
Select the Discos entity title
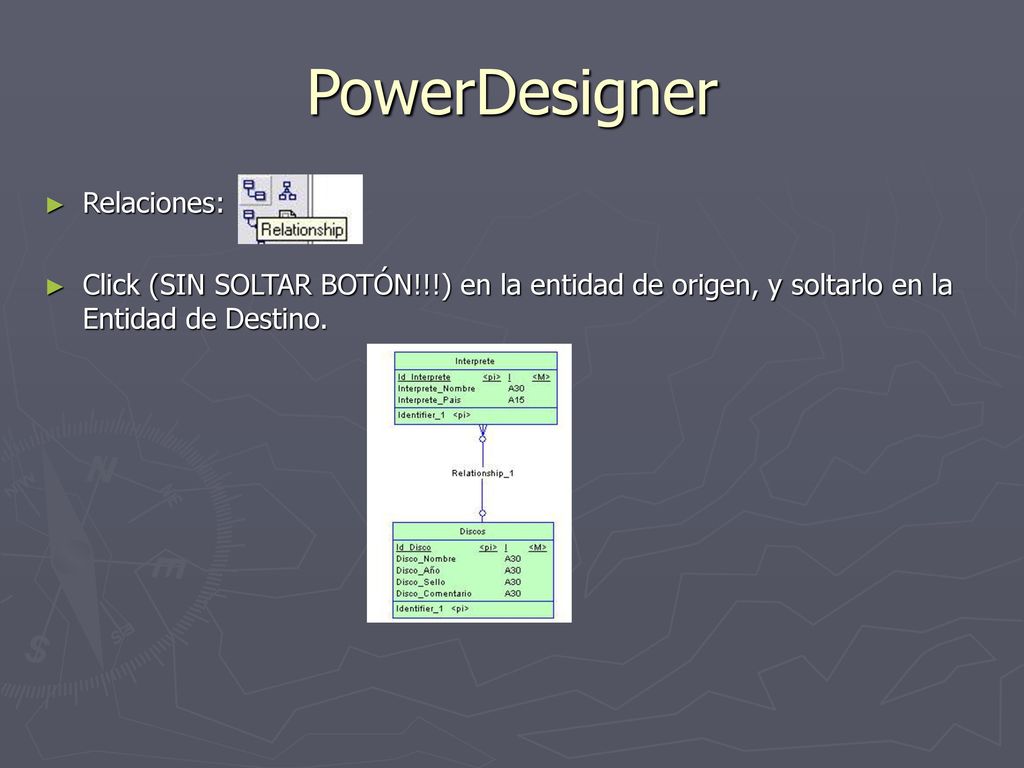pyautogui.click(x=472, y=532)
